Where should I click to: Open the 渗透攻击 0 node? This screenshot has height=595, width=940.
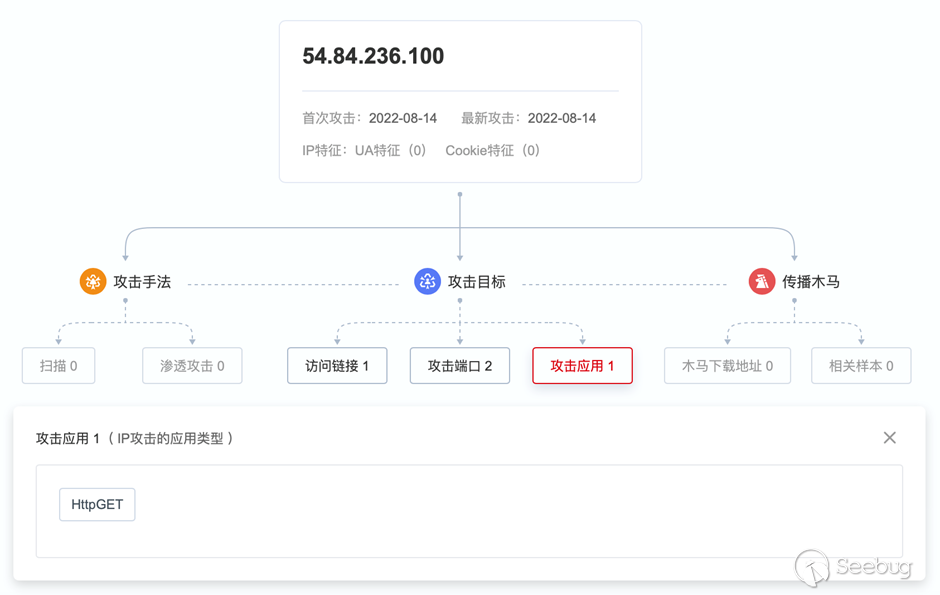pyautogui.click(x=192, y=366)
